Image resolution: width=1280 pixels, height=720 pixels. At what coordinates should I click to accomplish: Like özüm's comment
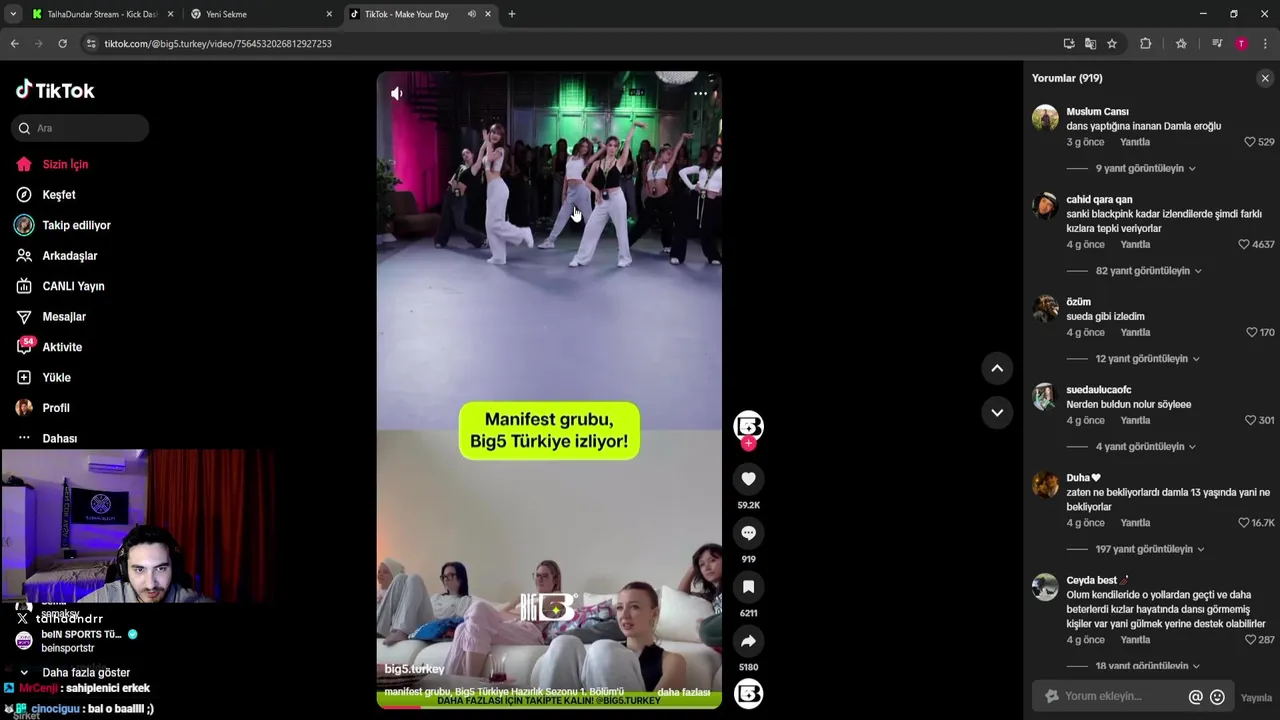point(1252,332)
